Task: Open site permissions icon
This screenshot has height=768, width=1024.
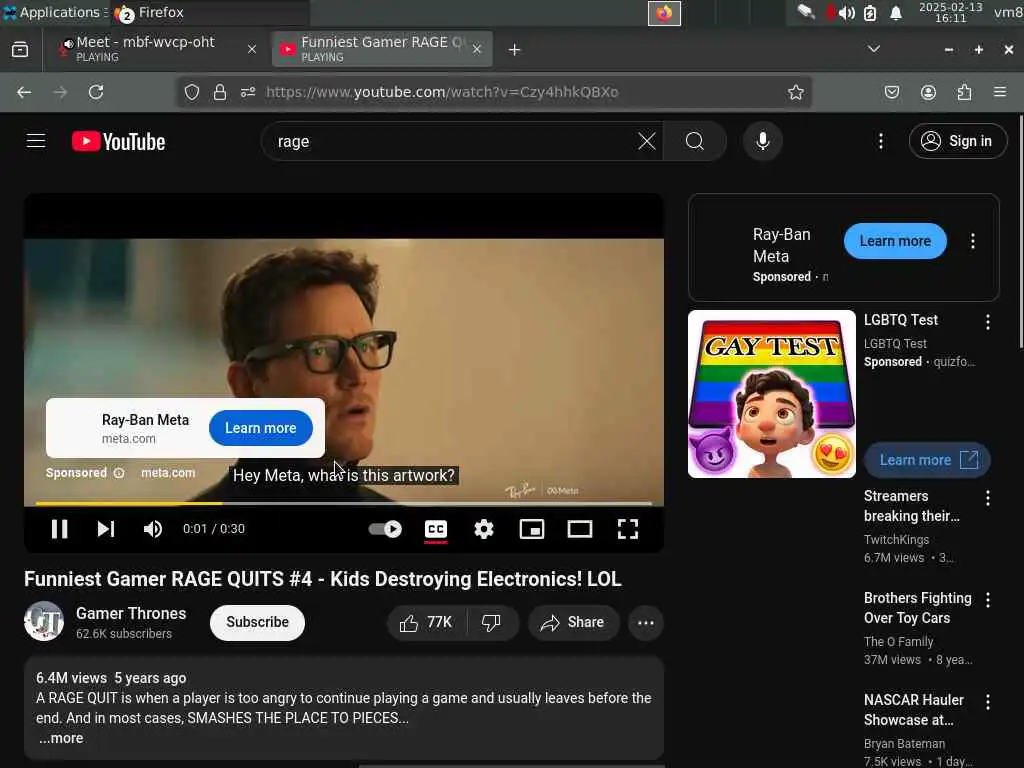Action: (x=248, y=92)
